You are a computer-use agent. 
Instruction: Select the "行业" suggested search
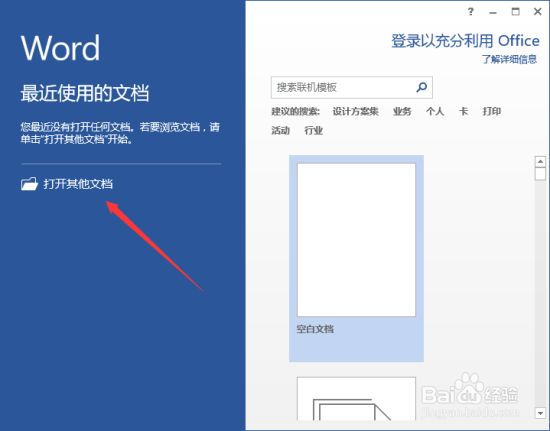[314, 130]
